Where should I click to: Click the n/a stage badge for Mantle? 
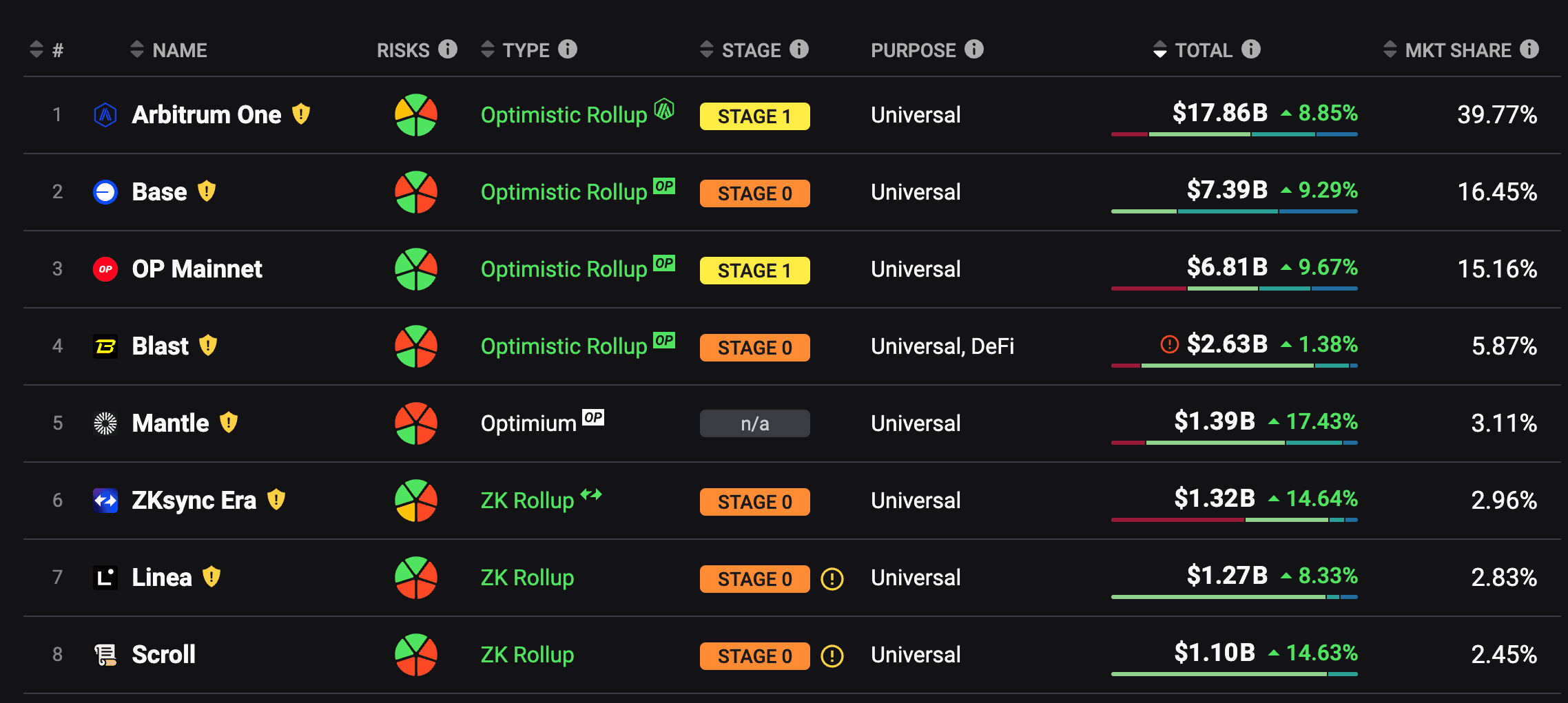(754, 423)
